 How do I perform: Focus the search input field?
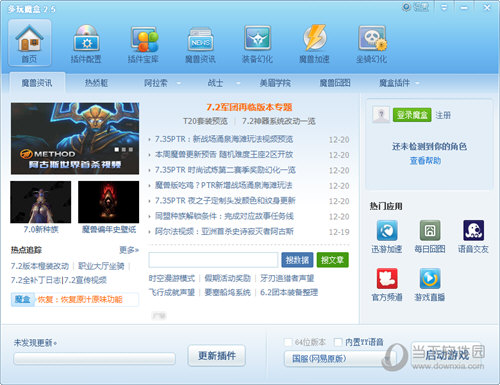tap(213, 260)
